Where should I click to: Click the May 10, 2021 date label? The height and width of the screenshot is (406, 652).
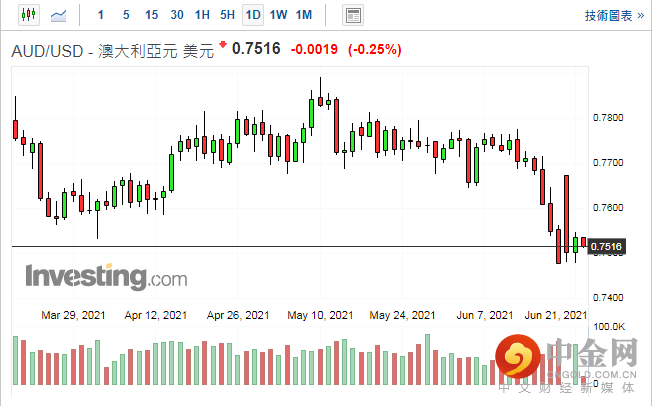[x=320, y=315]
